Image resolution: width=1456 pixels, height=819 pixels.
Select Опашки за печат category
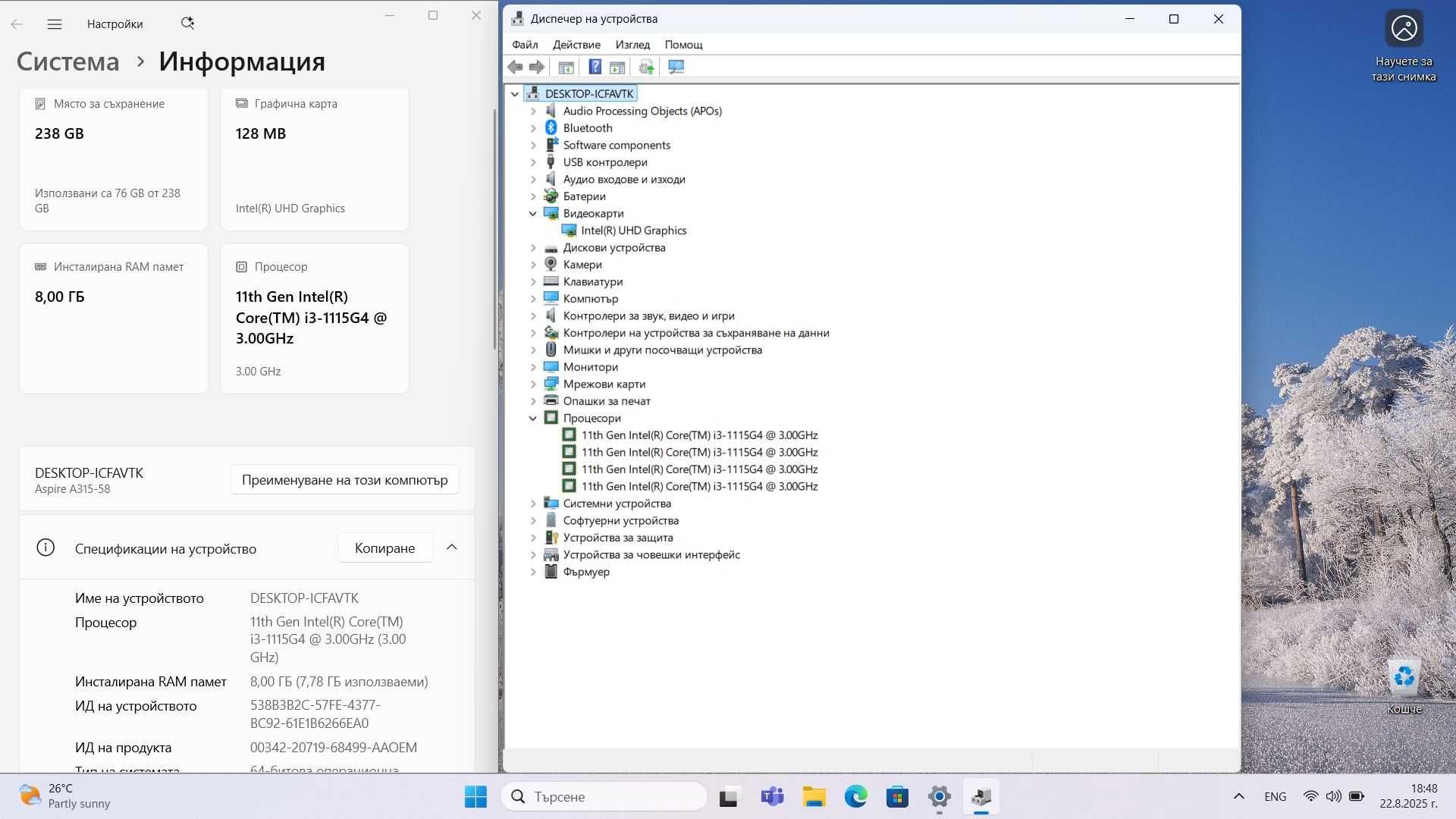[606, 401]
